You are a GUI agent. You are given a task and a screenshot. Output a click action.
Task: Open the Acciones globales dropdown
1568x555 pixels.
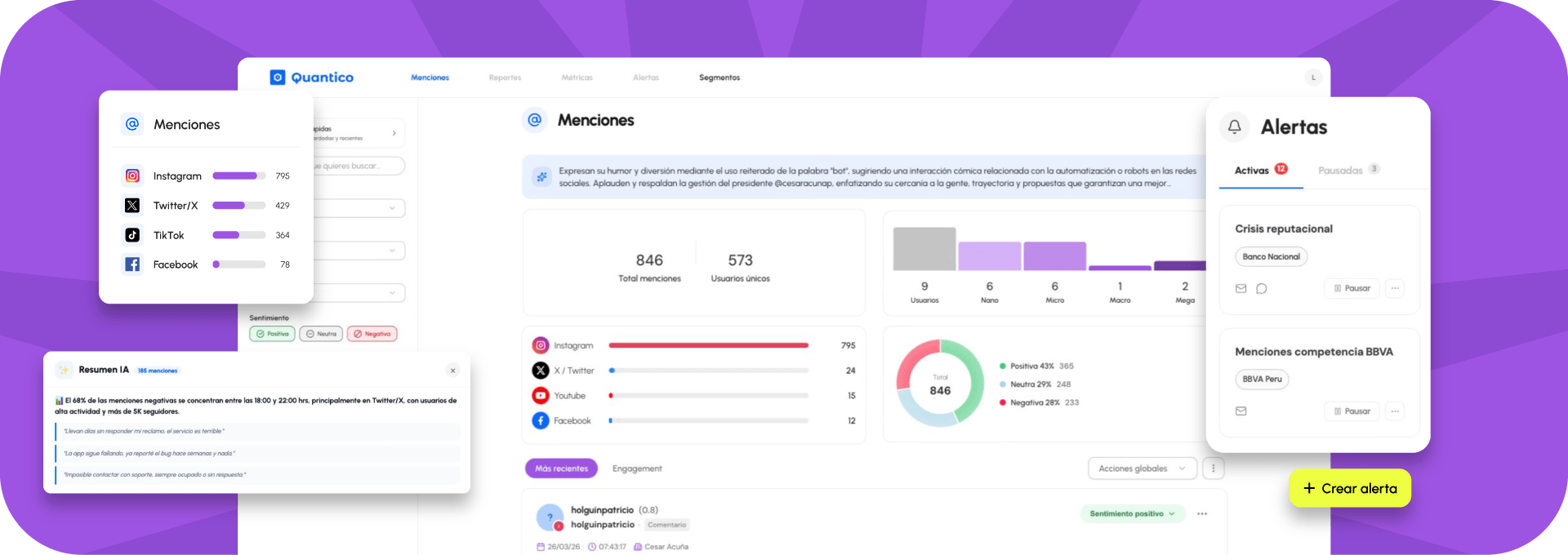click(x=1141, y=468)
